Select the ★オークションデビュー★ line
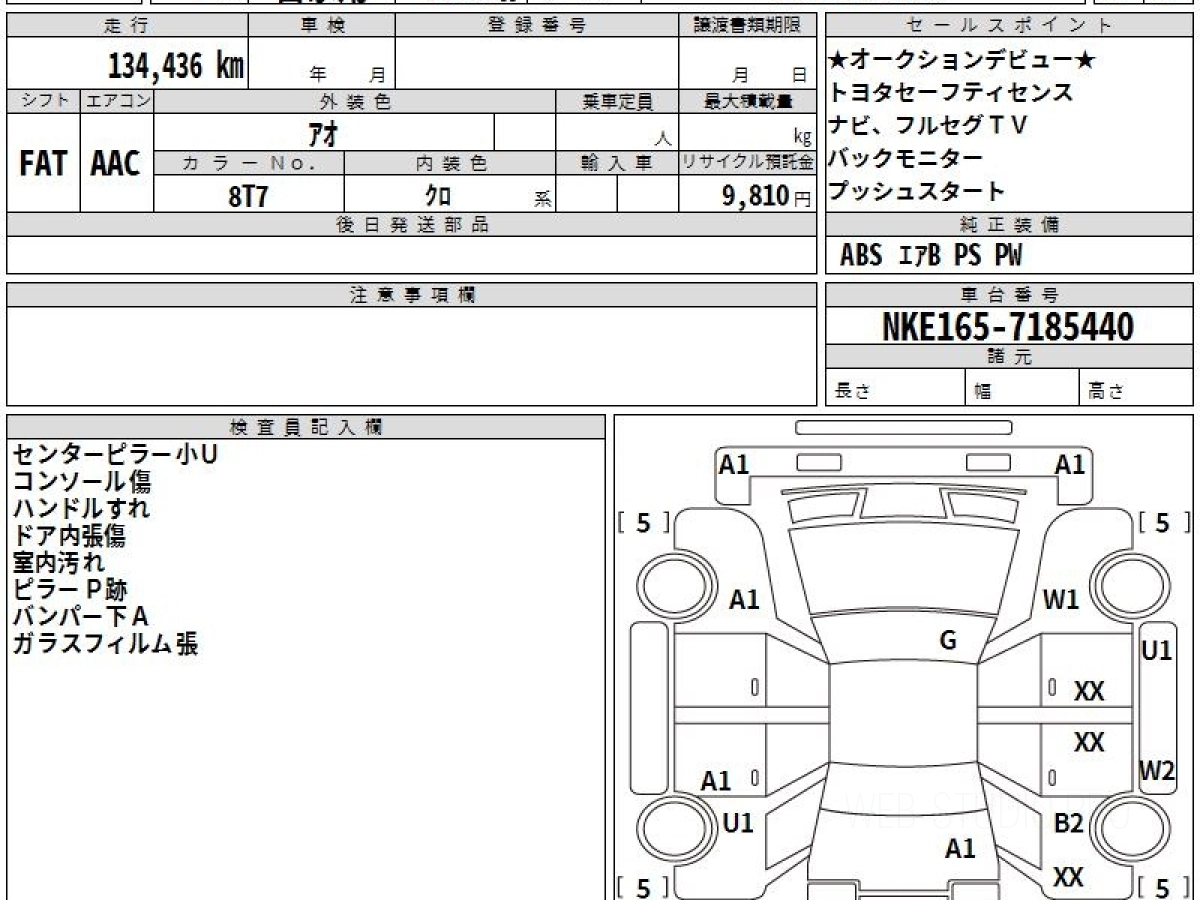Screen dimensions: 1200x900 pos(963,61)
